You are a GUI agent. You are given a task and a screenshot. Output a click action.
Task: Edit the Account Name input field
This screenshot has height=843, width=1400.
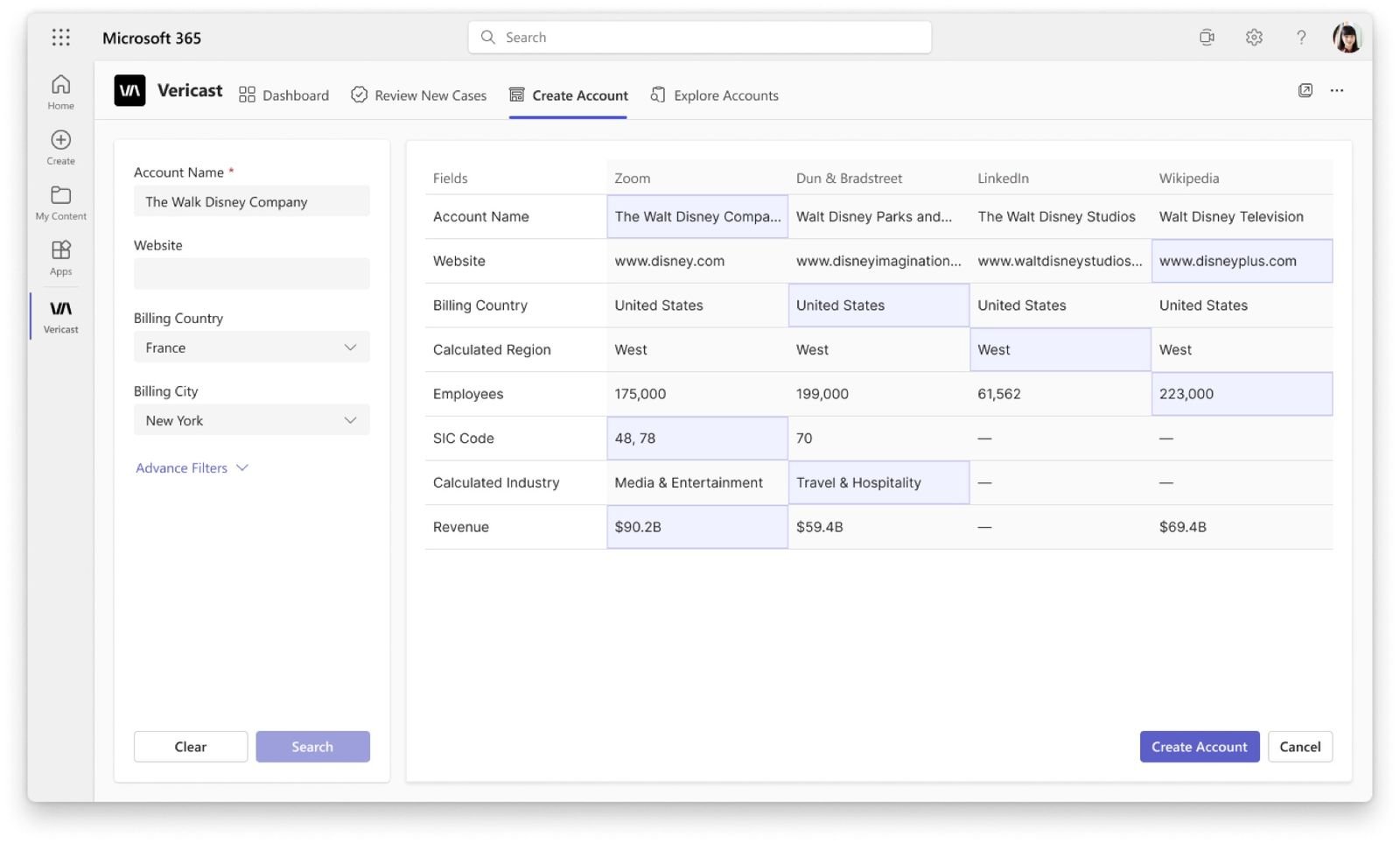[x=252, y=201]
